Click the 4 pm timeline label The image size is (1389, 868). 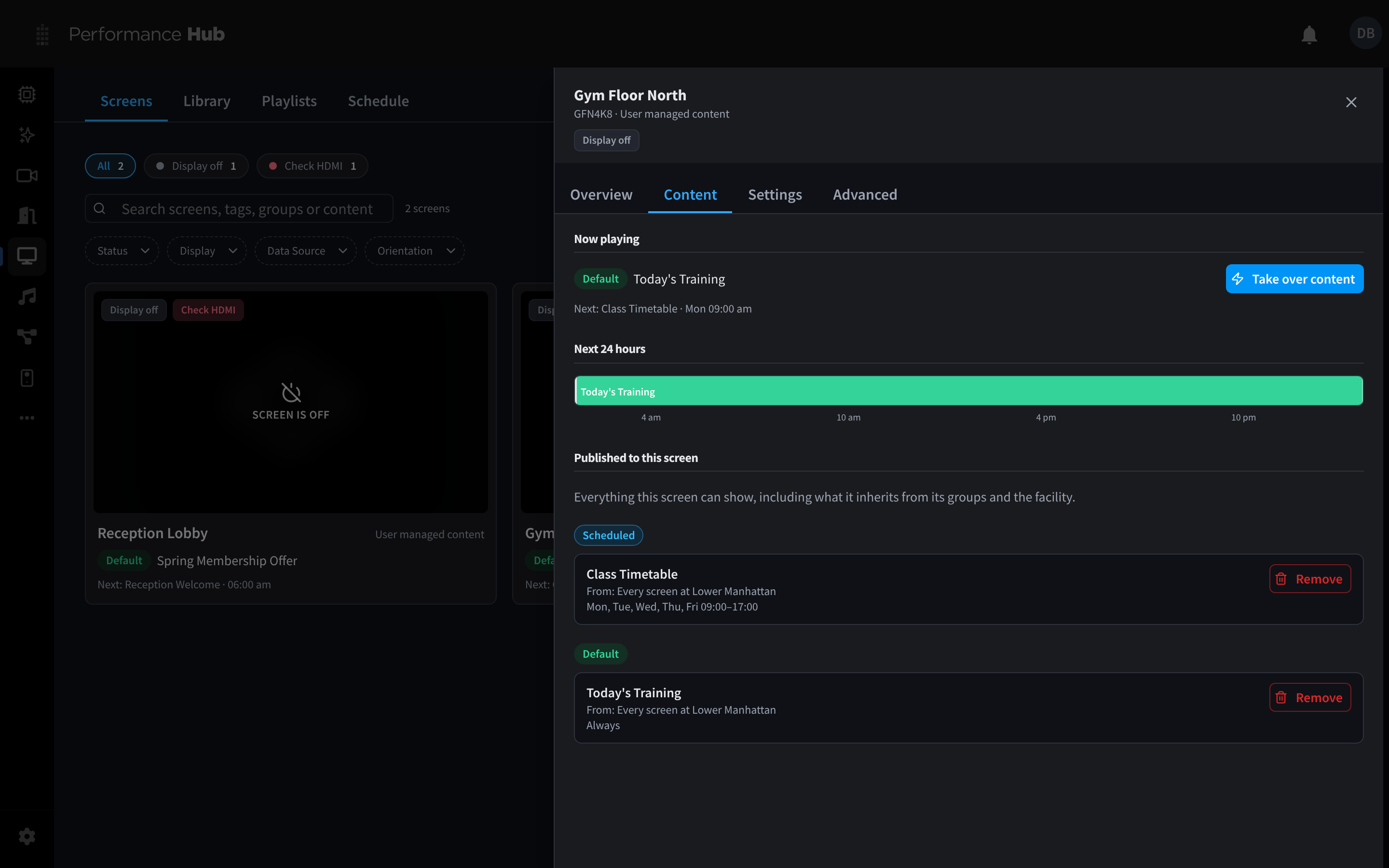(1046, 417)
